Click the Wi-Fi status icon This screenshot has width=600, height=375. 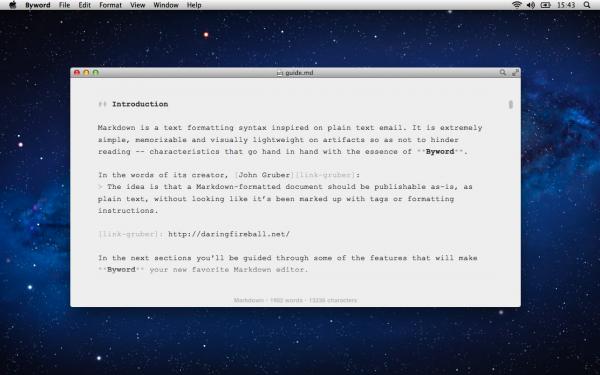click(517, 5)
